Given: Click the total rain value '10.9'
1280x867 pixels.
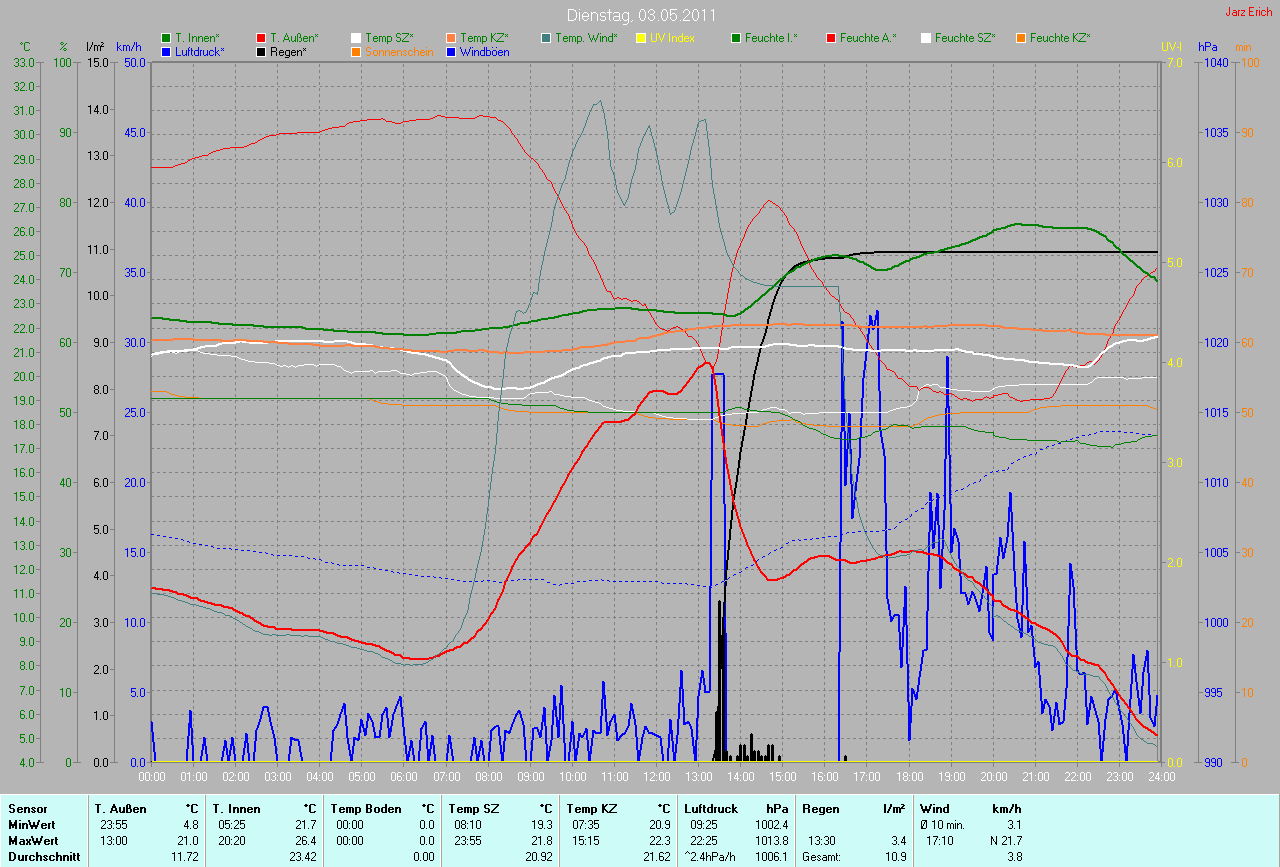Looking at the screenshot, I should click(896, 857).
